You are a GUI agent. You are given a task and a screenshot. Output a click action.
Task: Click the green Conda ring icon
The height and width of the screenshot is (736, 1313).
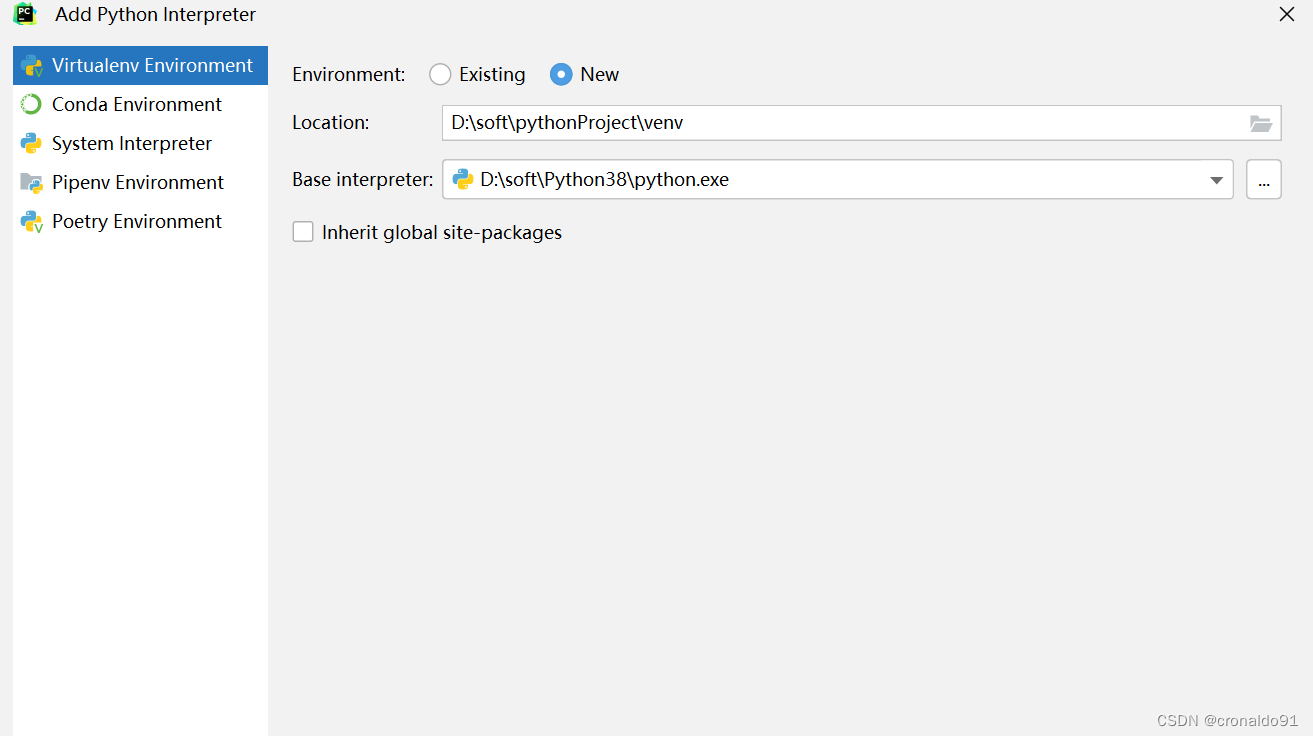(x=31, y=104)
